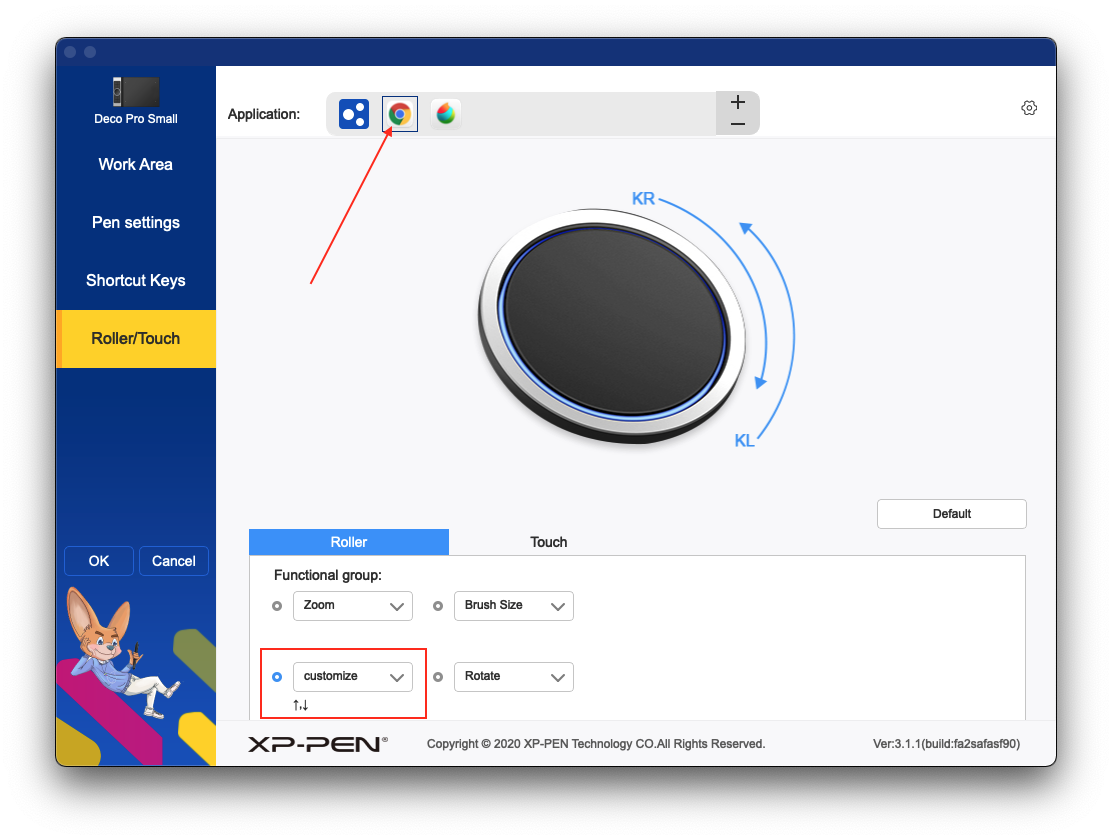
Task: Click the OK button
Action: [x=99, y=561]
